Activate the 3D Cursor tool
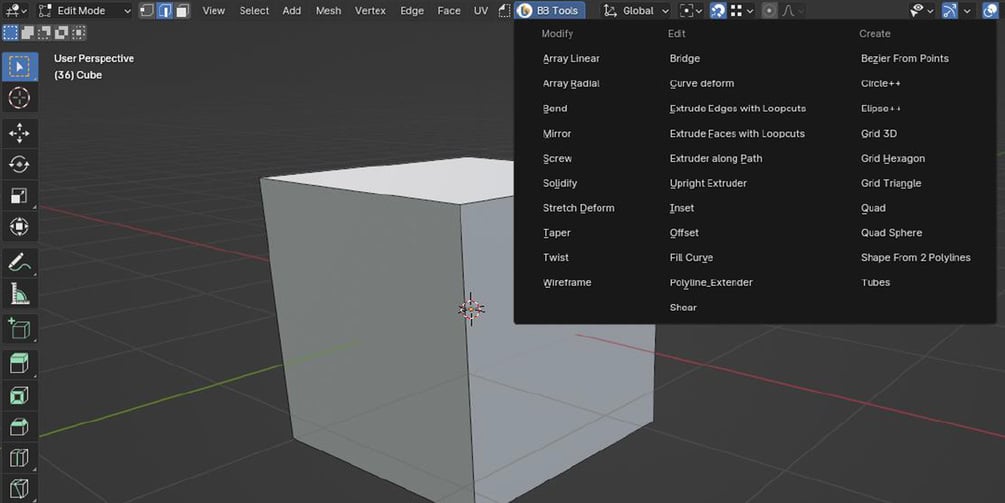This screenshot has width=1005, height=503. 19,98
